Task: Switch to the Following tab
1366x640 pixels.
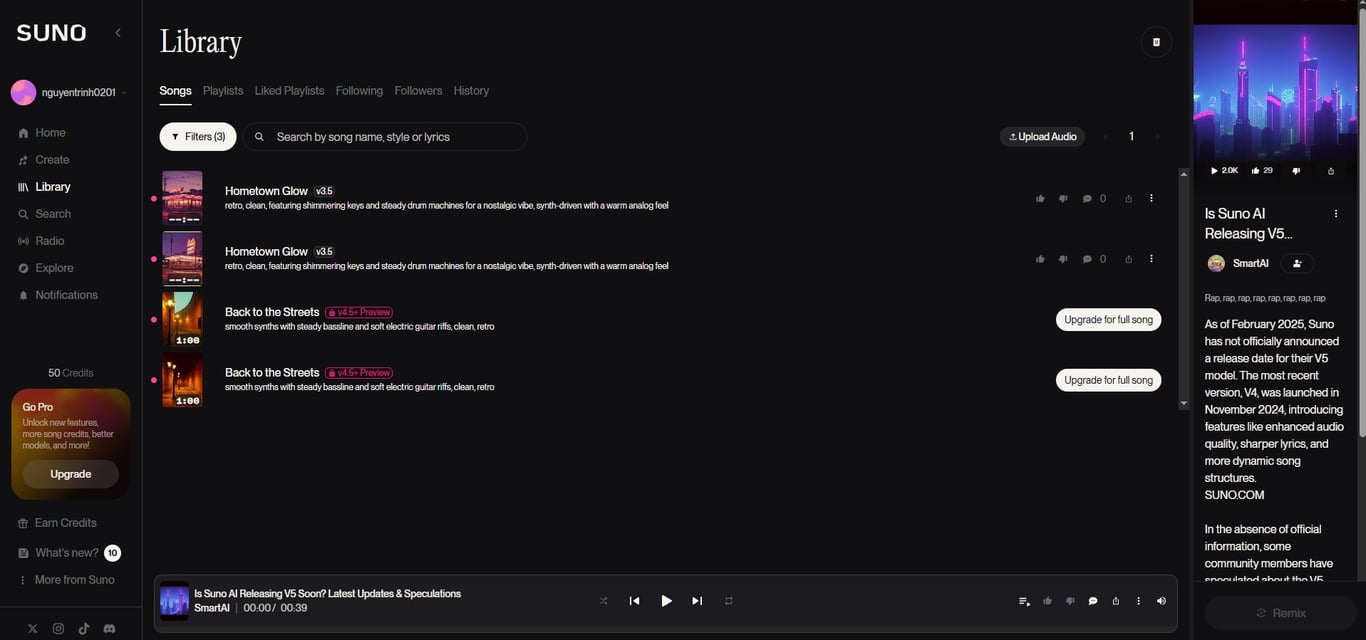Action: tap(359, 91)
